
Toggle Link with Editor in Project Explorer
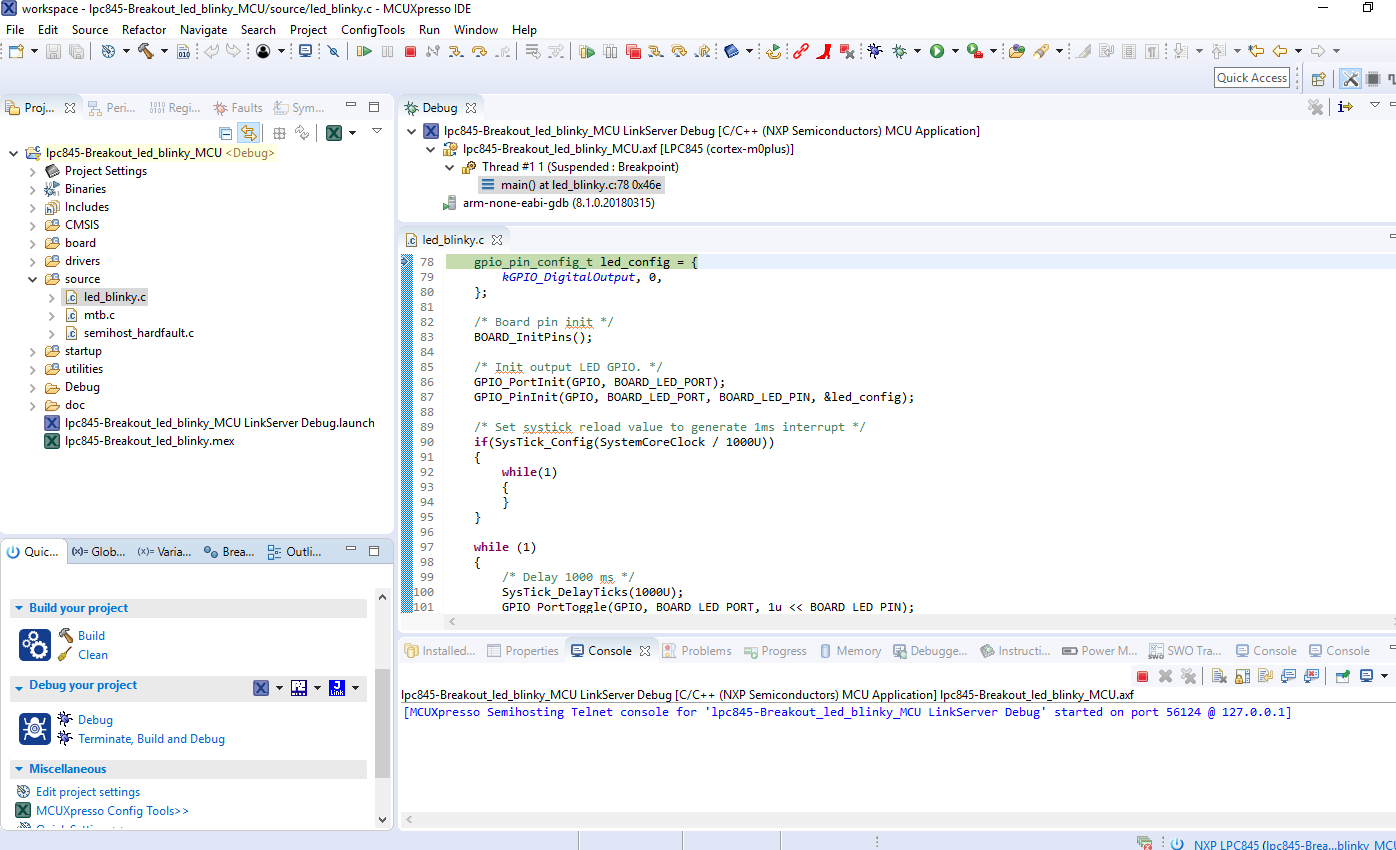coord(248,133)
